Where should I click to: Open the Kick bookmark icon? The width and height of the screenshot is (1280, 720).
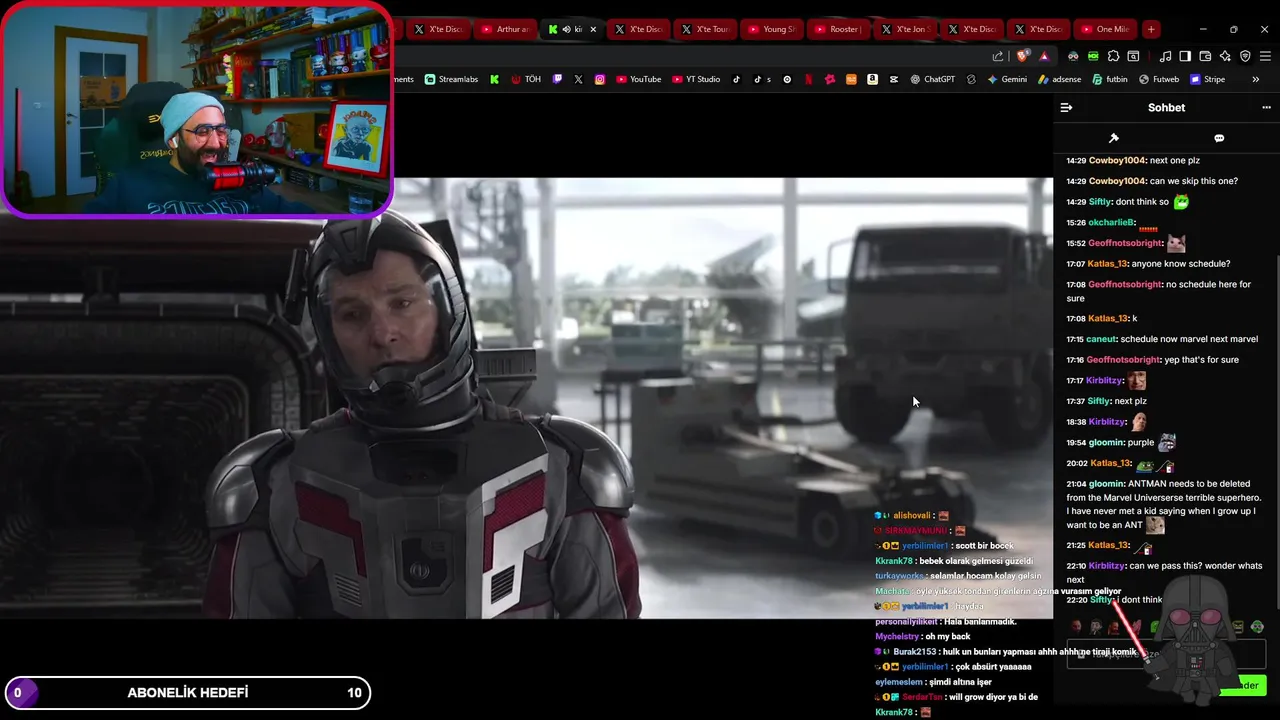pos(494,79)
